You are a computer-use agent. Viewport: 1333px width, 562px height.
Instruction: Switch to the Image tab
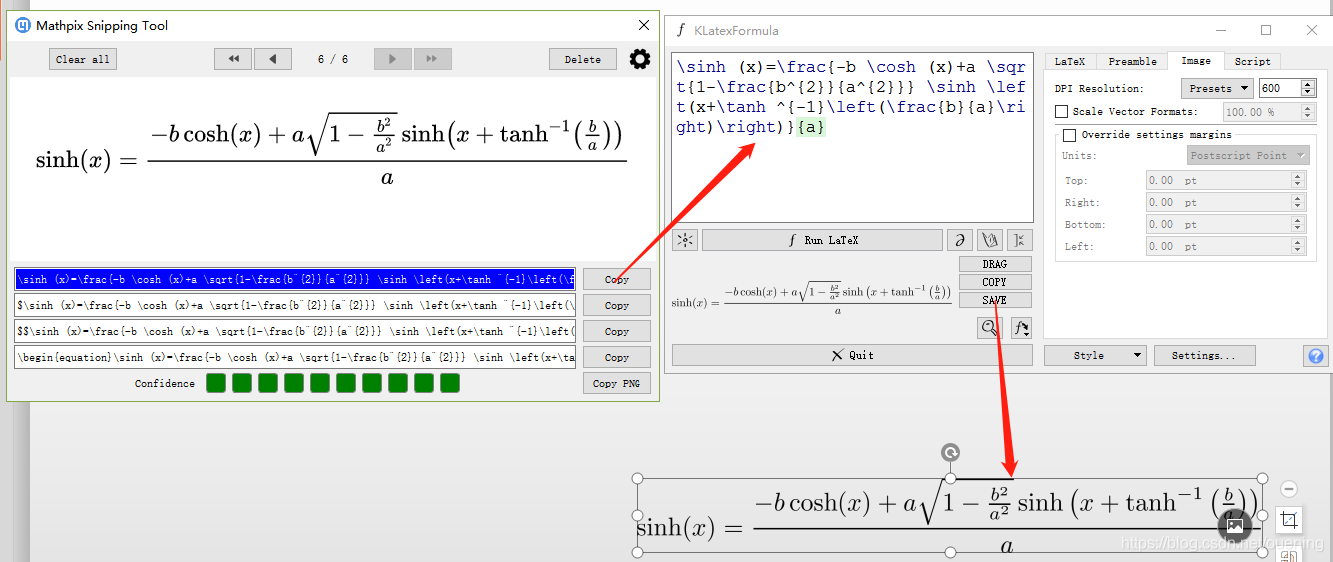tap(1196, 61)
